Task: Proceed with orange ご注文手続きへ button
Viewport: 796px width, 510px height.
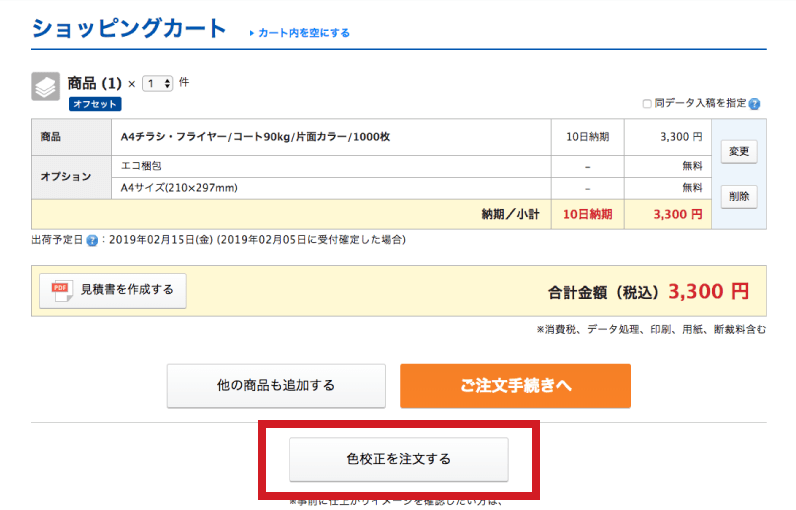Action: (x=515, y=386)
